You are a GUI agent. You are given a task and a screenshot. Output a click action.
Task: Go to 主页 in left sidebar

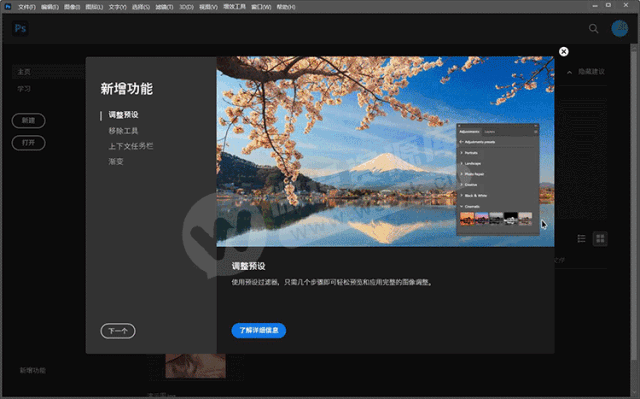(24, 72)
